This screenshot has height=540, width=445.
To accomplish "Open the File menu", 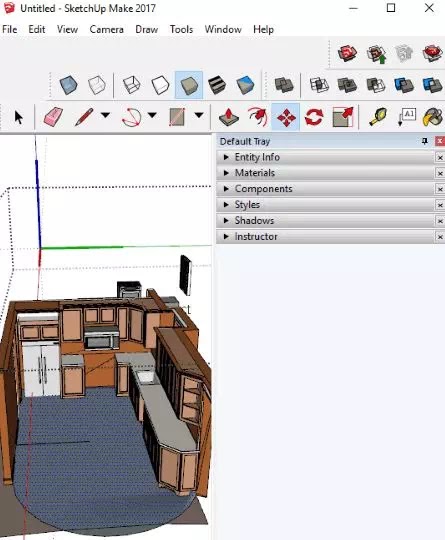I will 10,30.
